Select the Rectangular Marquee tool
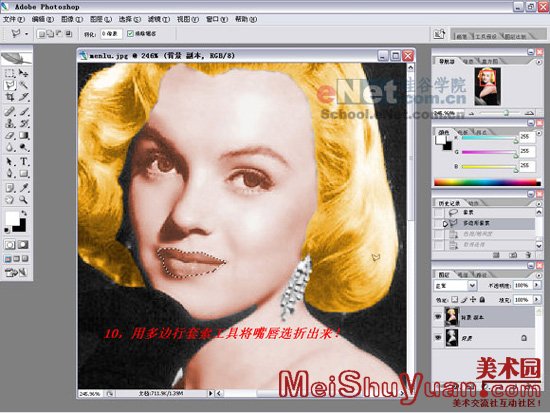This screenshot has height=413, width=550. click(x=10, y=73)
